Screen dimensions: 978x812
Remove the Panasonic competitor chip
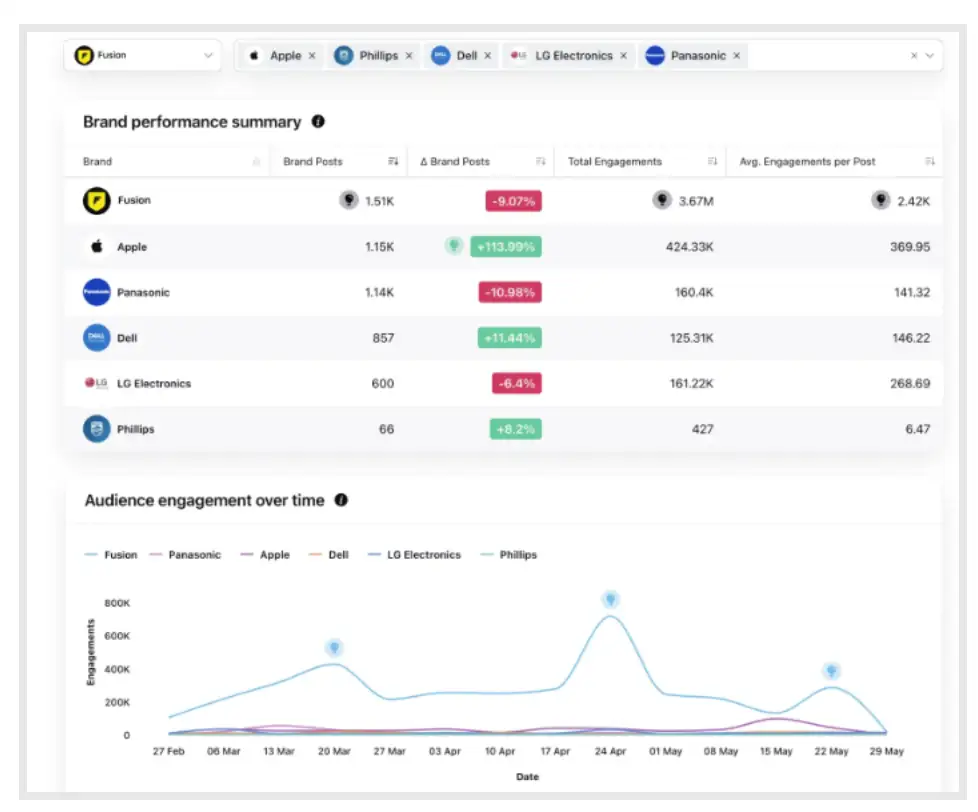(737, 56)
